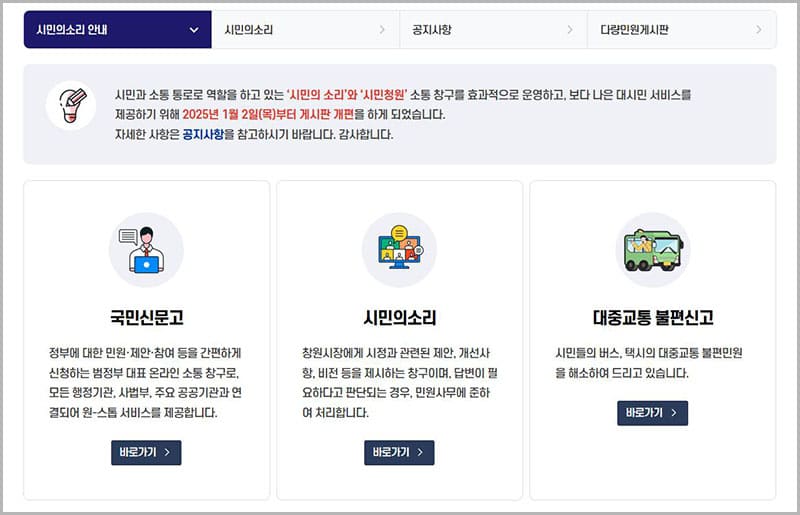Click the chevron beside 다량민원게시판 tab
The image size is (800, 515).
click(x=759, y=30)
